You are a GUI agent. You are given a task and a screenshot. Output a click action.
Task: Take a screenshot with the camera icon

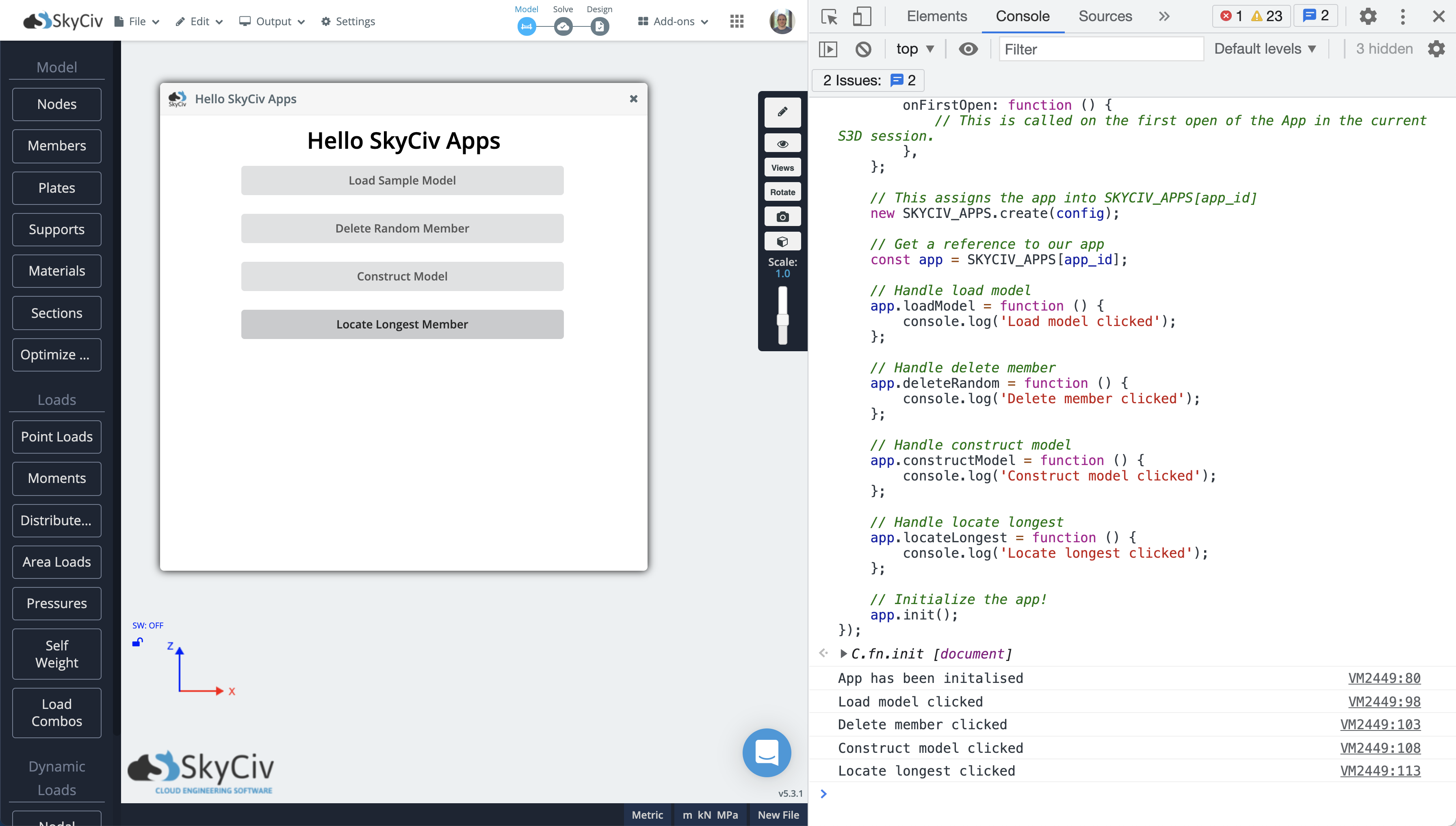(782, 217)
